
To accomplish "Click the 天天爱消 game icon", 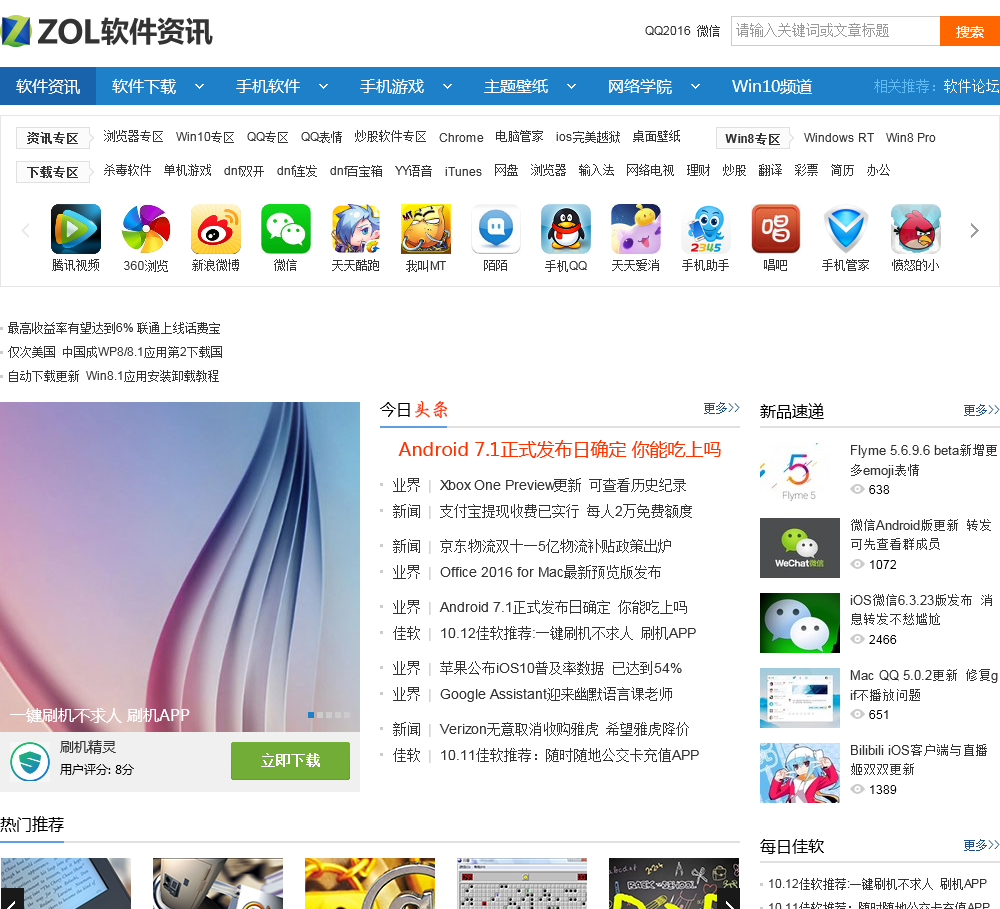I will 636,229.
